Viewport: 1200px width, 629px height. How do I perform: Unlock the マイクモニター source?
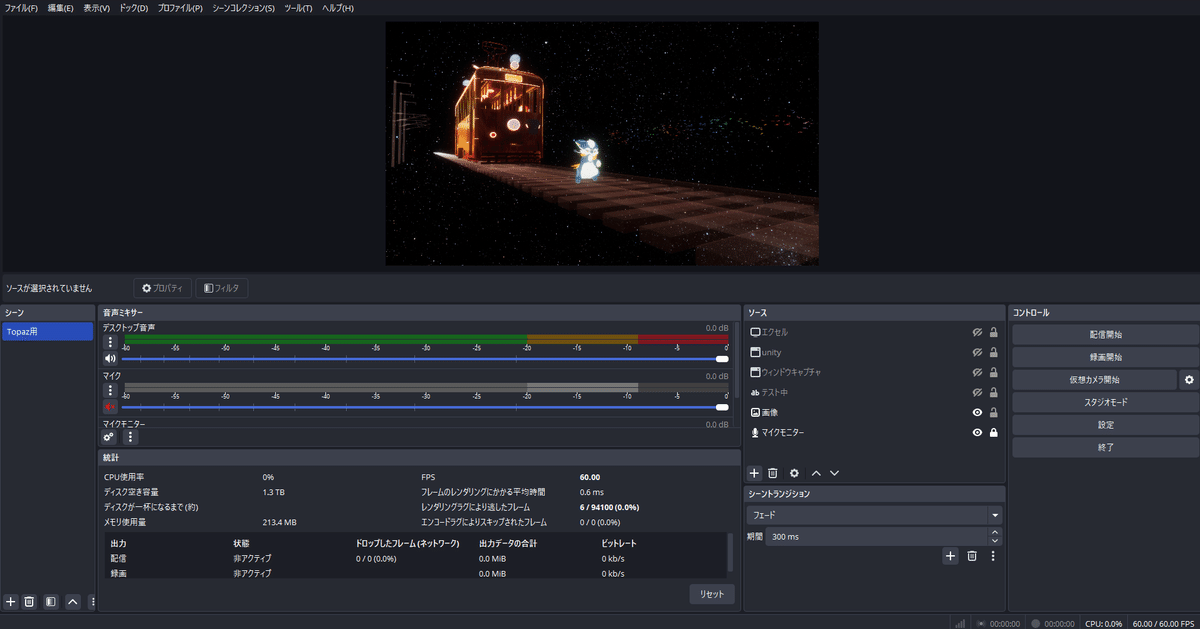[993, 432]
